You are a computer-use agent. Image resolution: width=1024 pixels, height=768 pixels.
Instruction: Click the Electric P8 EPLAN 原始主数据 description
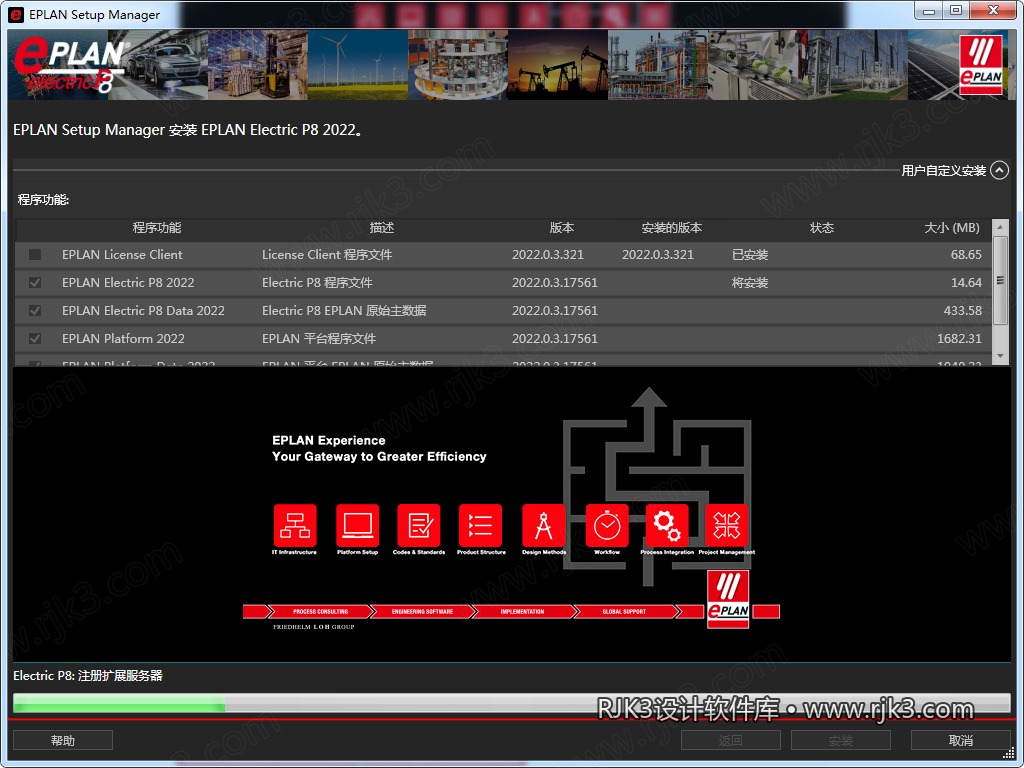click(344, 311)
